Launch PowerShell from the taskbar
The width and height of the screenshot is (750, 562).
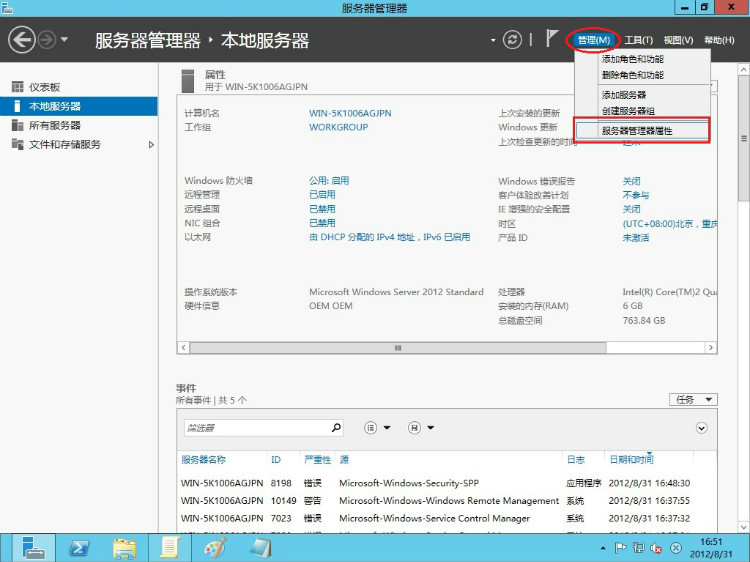(x=79, y=548)
